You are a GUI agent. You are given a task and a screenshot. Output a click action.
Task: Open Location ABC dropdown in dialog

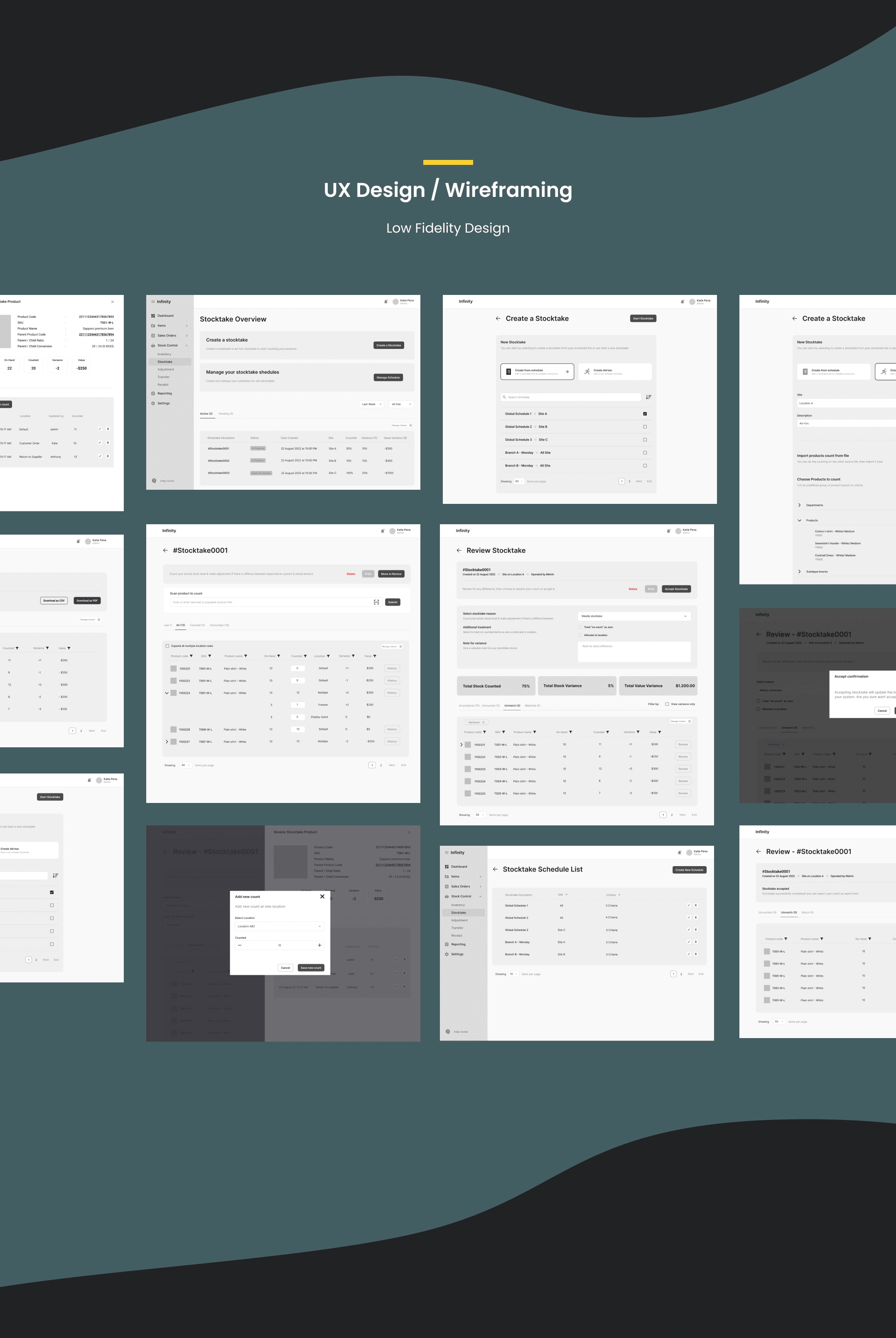pyautogui.click(x=280, y=926)
